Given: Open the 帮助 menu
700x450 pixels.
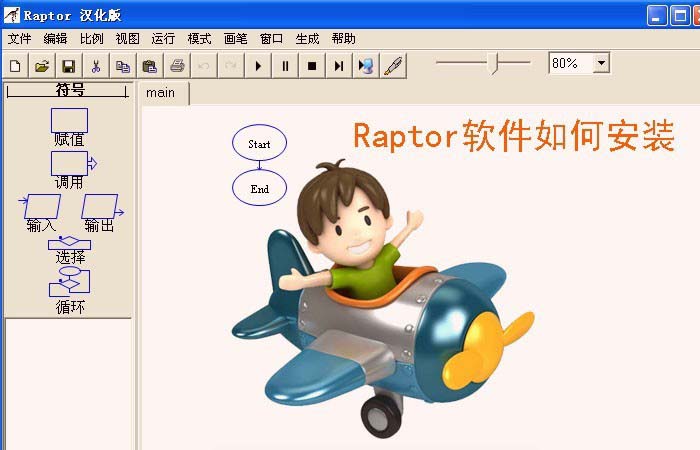Looking at the screenshot, I should click(344, 39).
